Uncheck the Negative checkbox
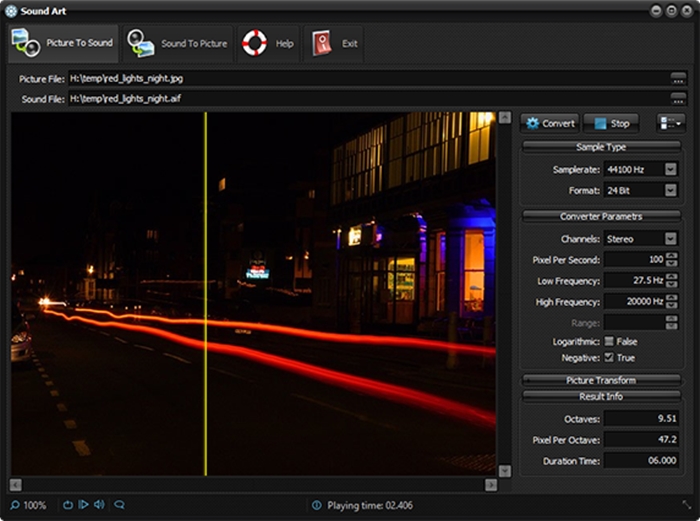 coord(609,358)
